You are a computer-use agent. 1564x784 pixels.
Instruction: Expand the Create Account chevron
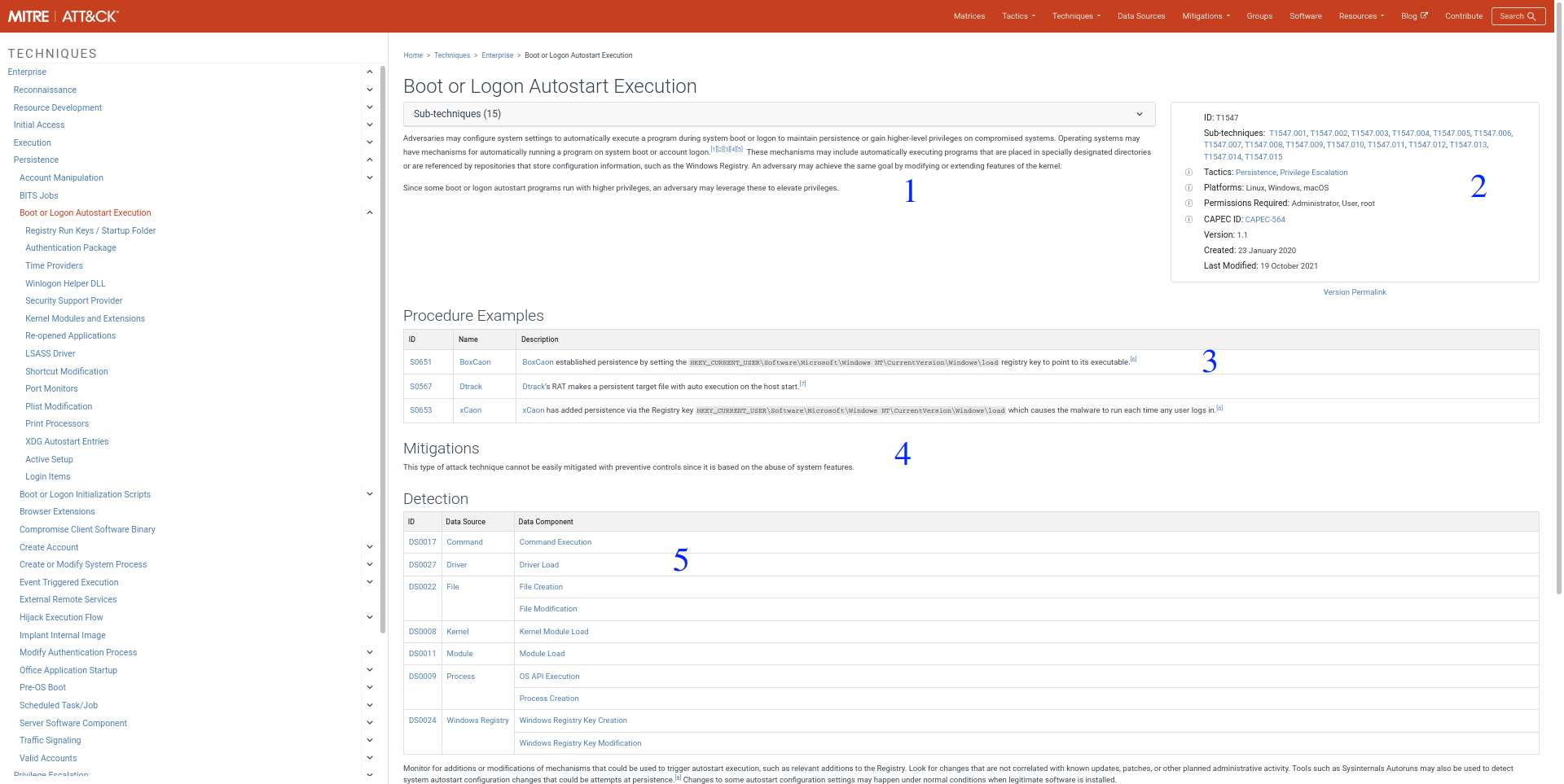coord(370,547)
